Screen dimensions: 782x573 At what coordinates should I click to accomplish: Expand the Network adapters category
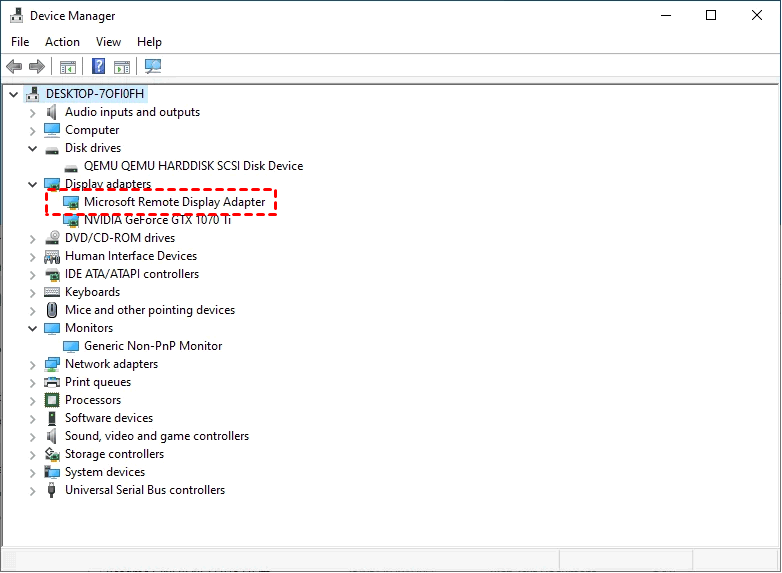pyautogui.click(x=32, y=365)
